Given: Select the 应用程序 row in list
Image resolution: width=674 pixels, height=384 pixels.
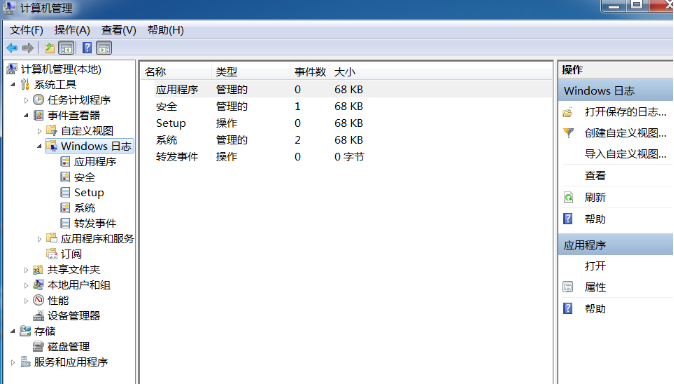Looking at the screenshot, I should tap(346, 89).
